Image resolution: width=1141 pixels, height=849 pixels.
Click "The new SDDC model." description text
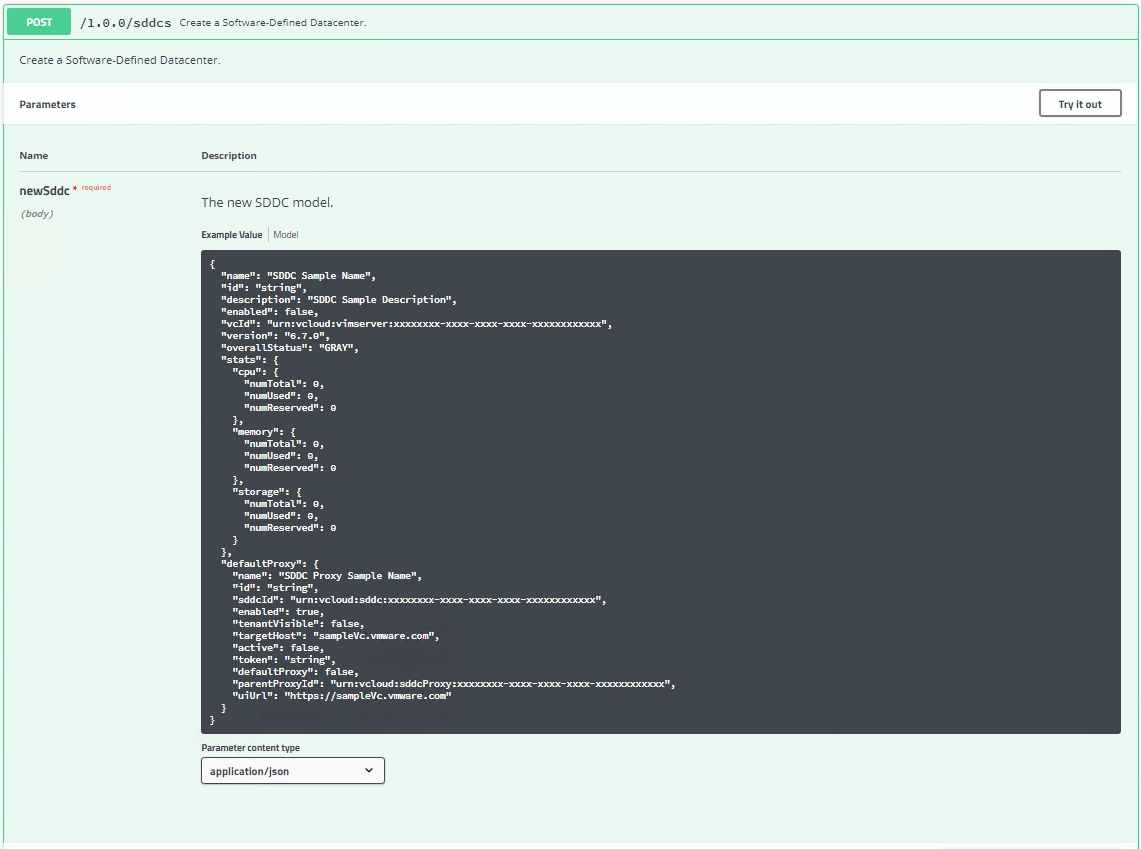[267, 202]
